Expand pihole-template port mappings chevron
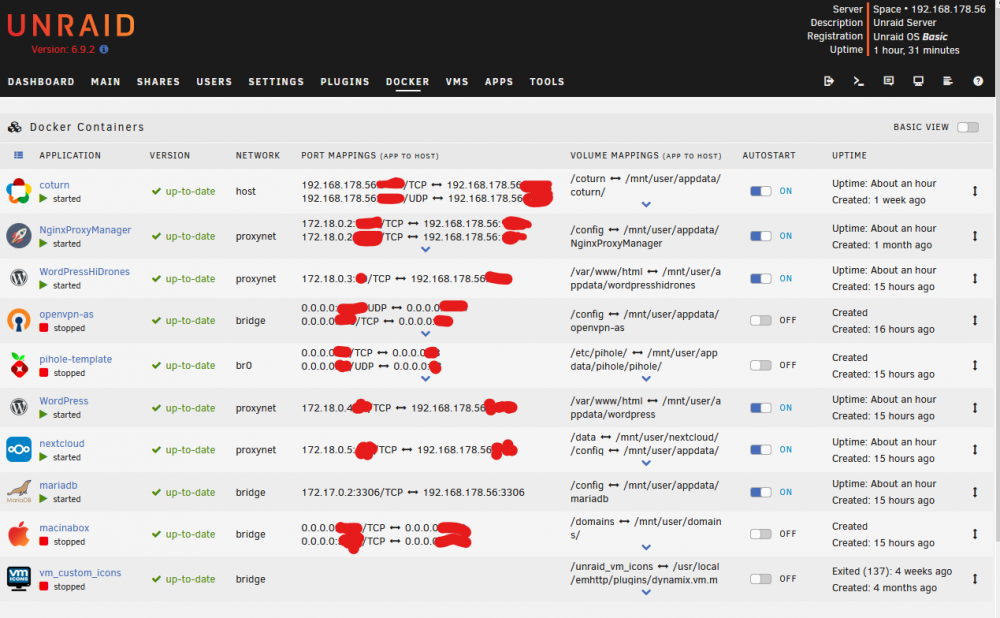This screenshot has height=618, width=1000. click(425, 379)
